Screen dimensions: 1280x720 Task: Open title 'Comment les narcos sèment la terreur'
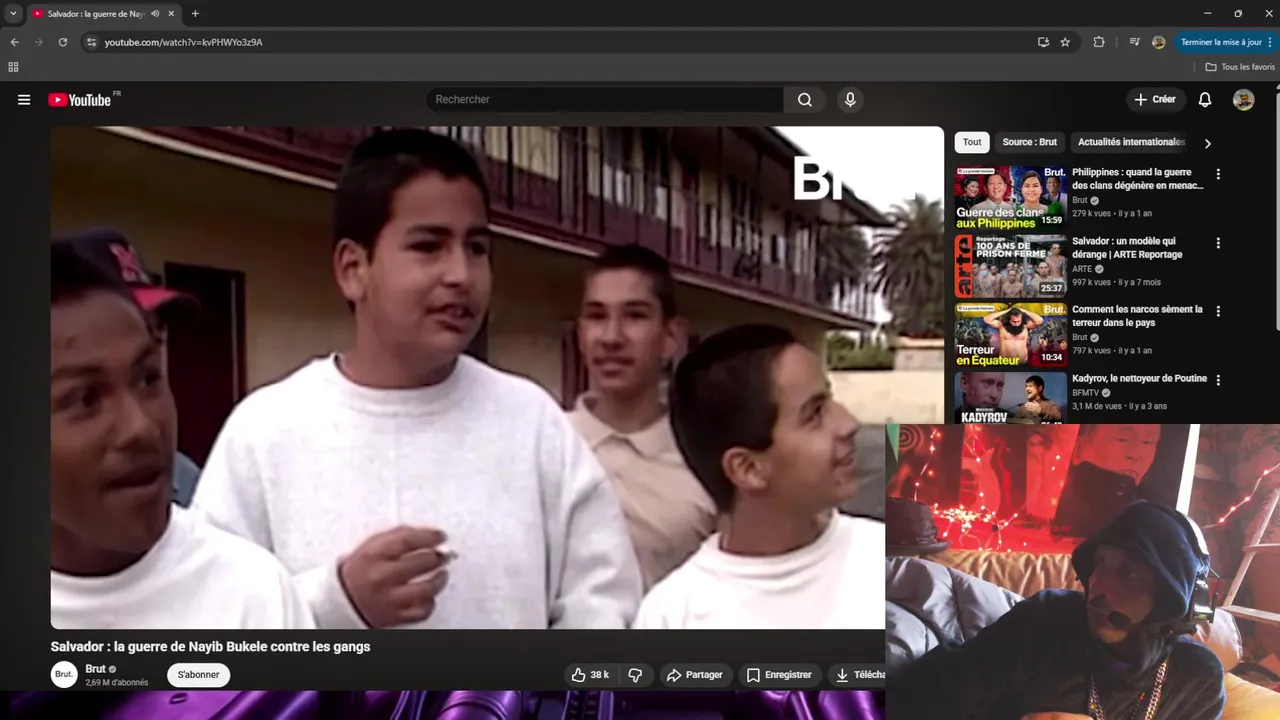(1137, 316)
